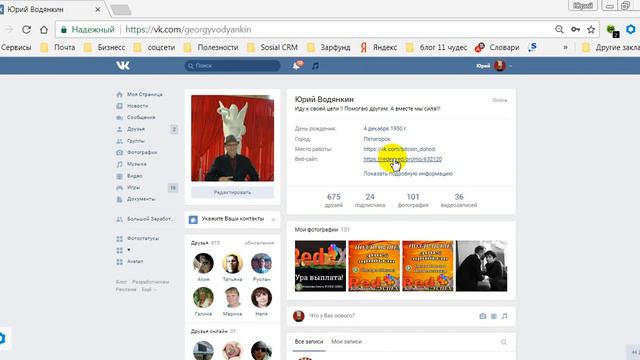Open the 36 видеозаписей counter
This screenshot has width=640, height=360.
[x=459, y=200]
